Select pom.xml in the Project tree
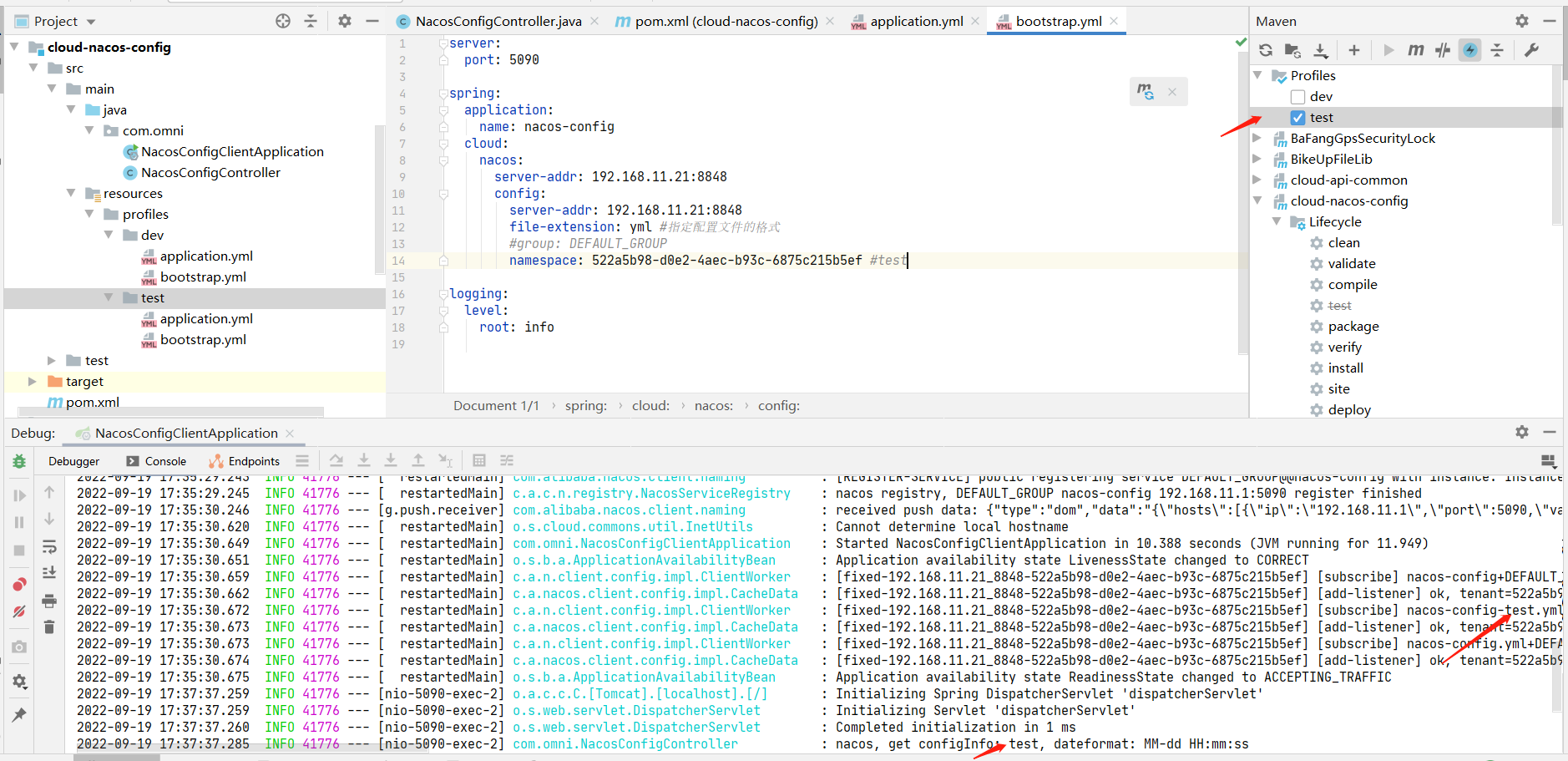This screenshot has height=761, width=1568. pos(92,403)
